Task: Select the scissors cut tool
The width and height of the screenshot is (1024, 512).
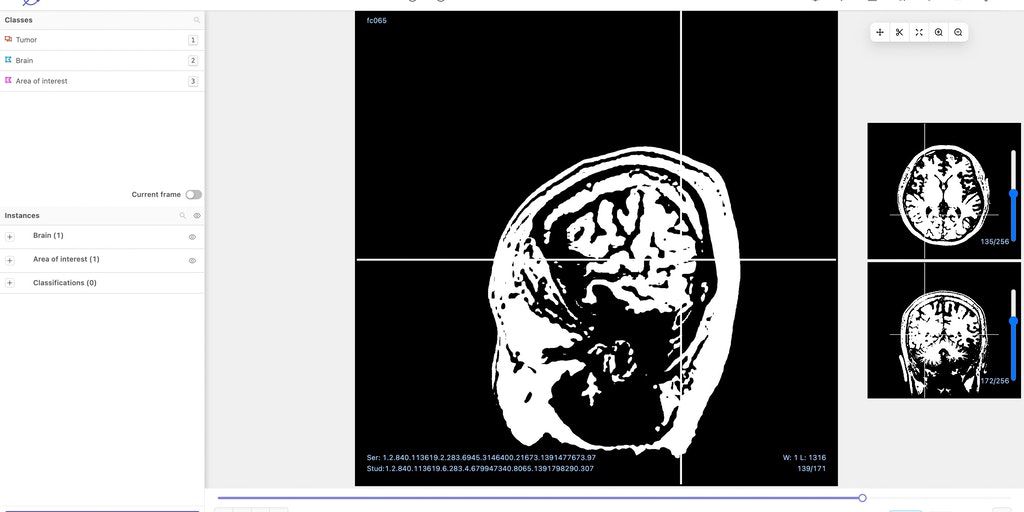Action: pyautogui.click(x=899, y=32)
